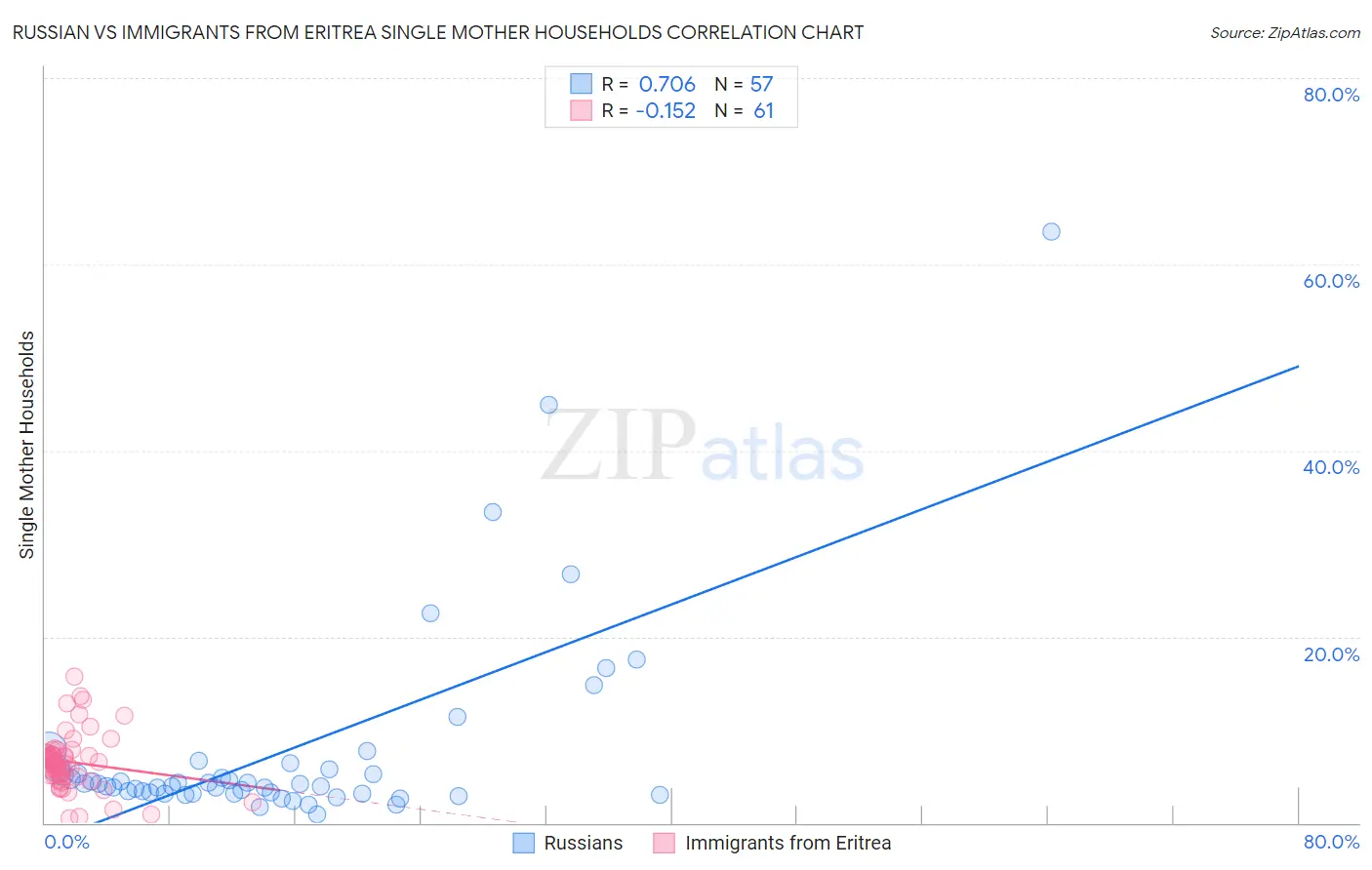Select the Immigrants from Eritrea legend label

788,843
